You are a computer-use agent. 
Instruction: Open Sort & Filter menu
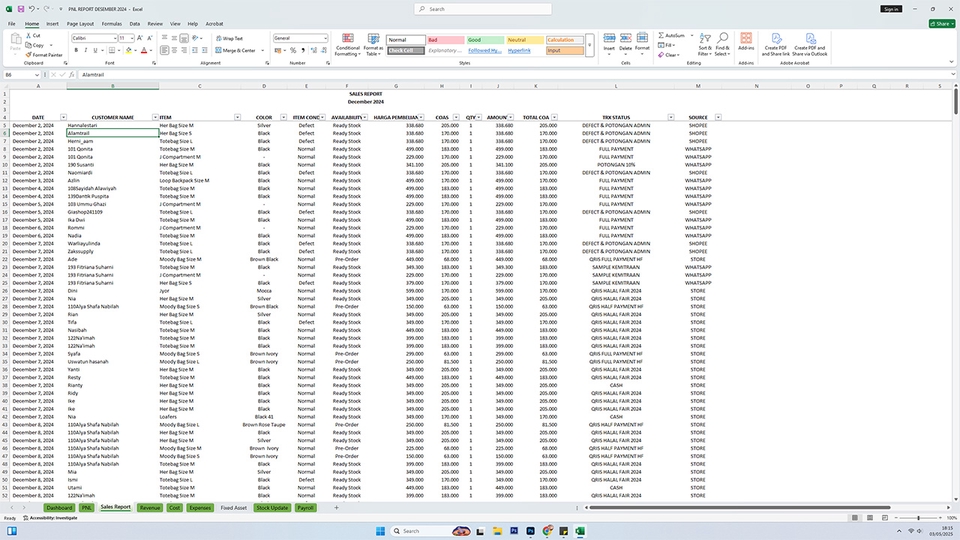point(705,45)
